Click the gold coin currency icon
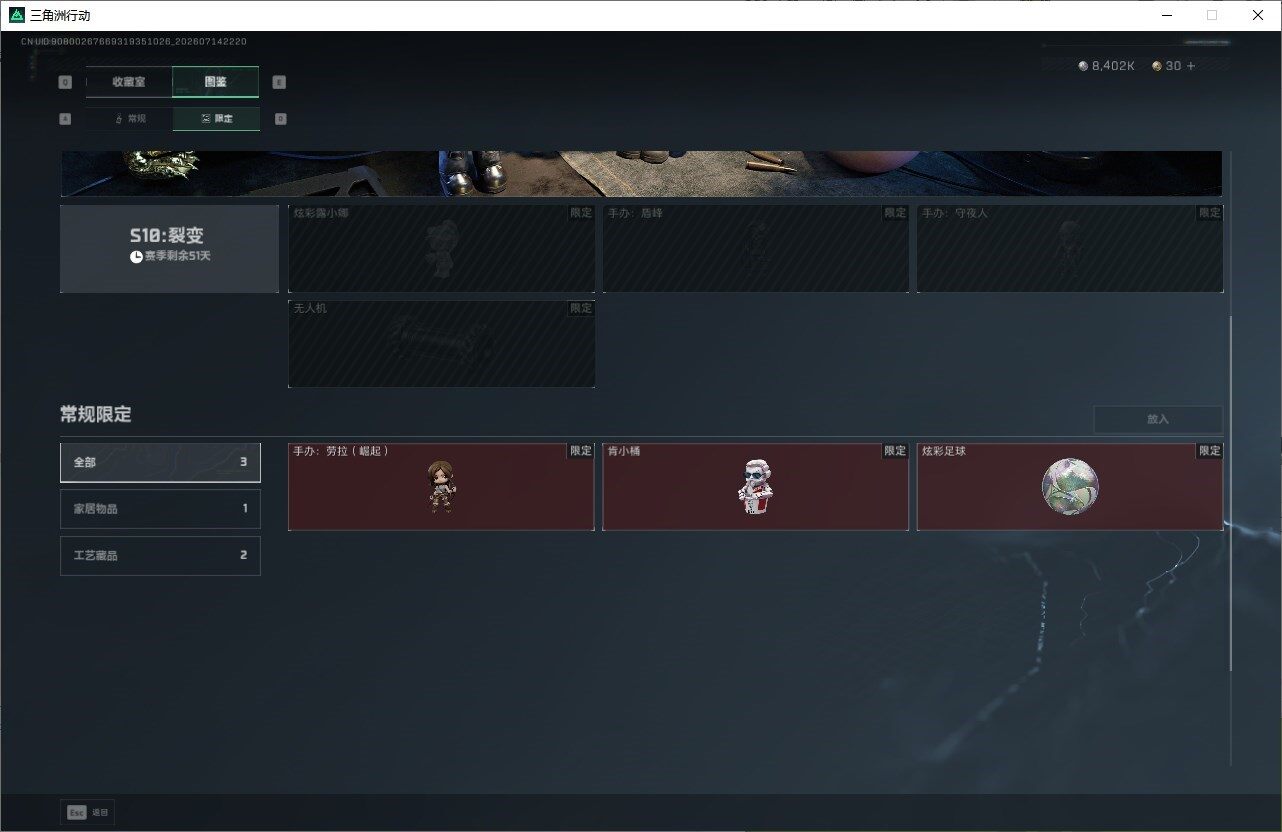Image resolution: width=1282 pixels, height=832 pixels. tap(1157, 66)
